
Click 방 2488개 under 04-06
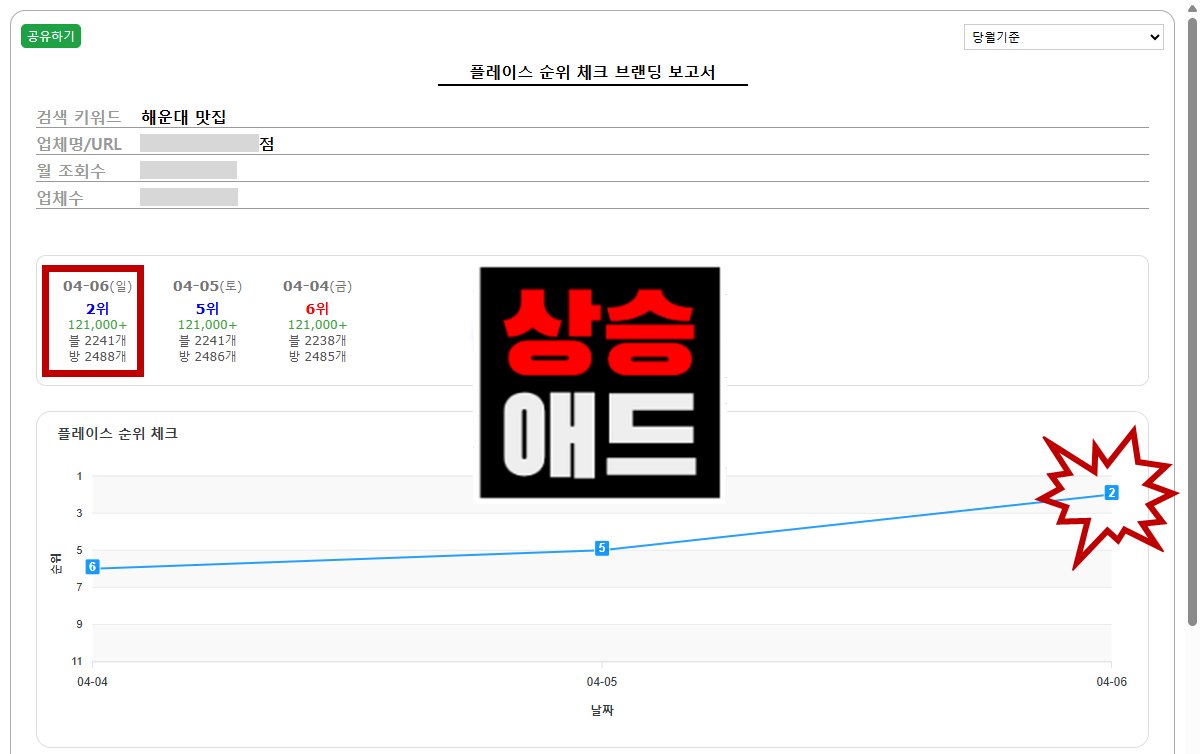(97, 356)
